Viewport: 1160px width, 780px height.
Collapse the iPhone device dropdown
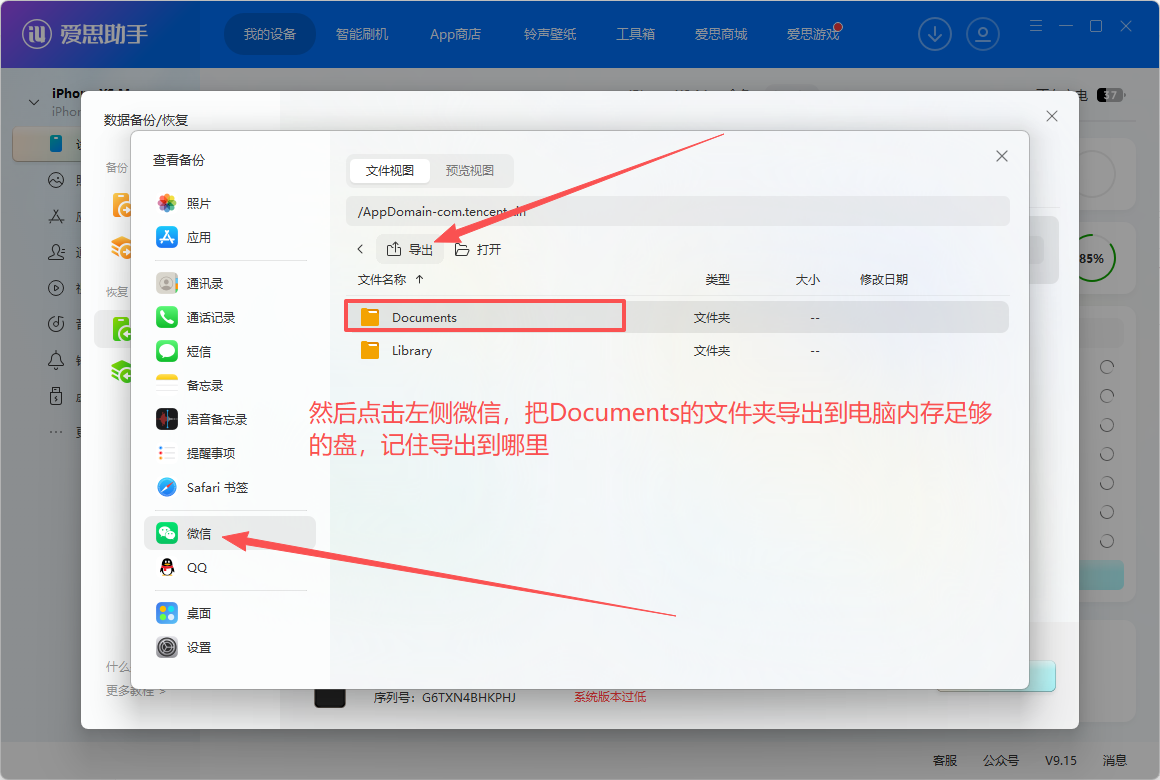point(34,102)
